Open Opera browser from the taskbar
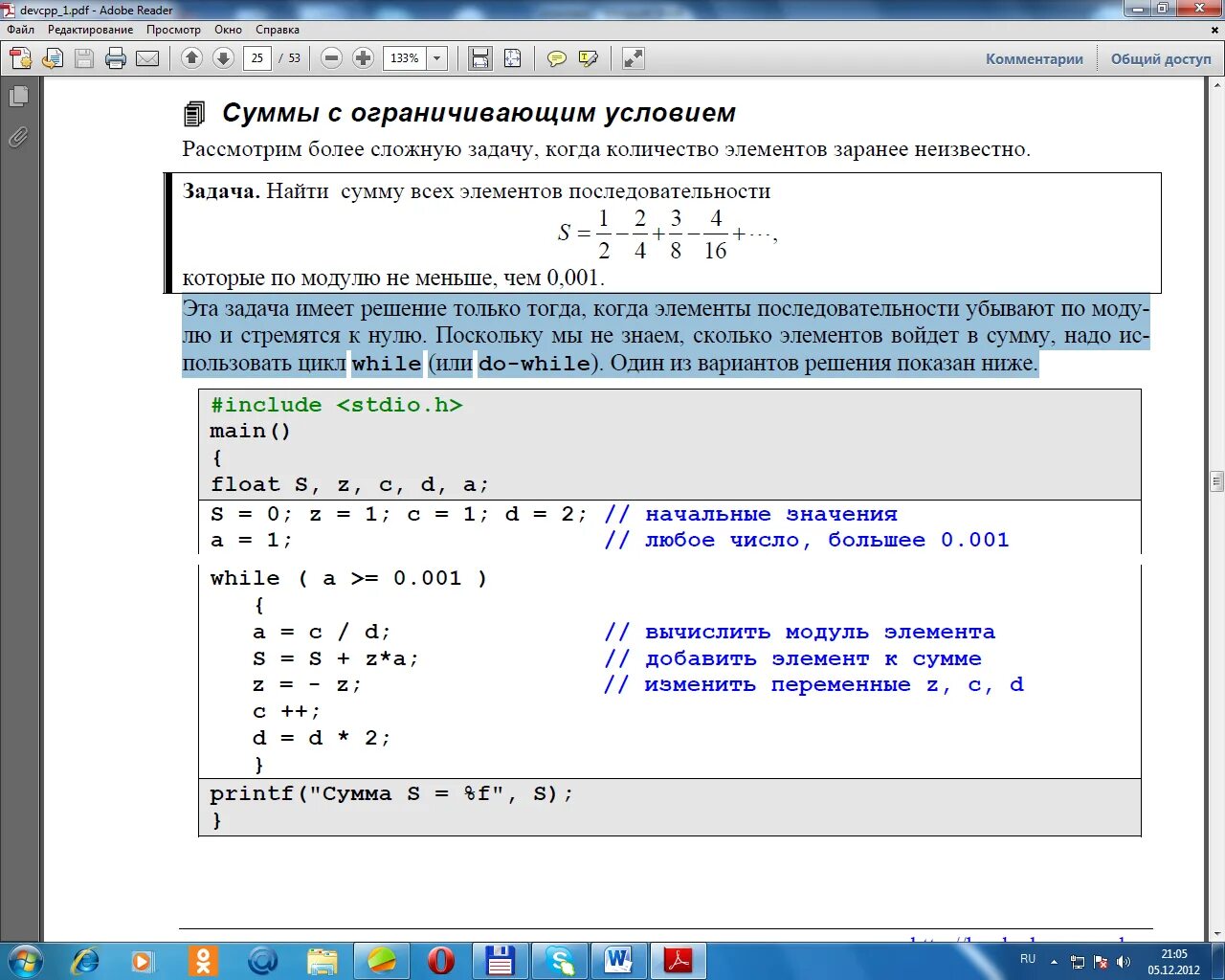Viewport: 1225px width, 980px height. coord(441,960)
